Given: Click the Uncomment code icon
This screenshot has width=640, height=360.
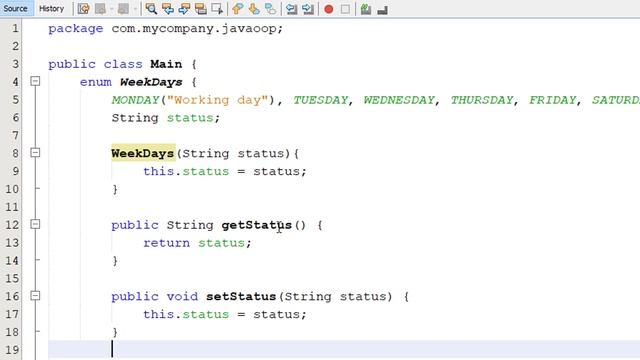Looking at the screenshot, I should click(x=382, y=9).
